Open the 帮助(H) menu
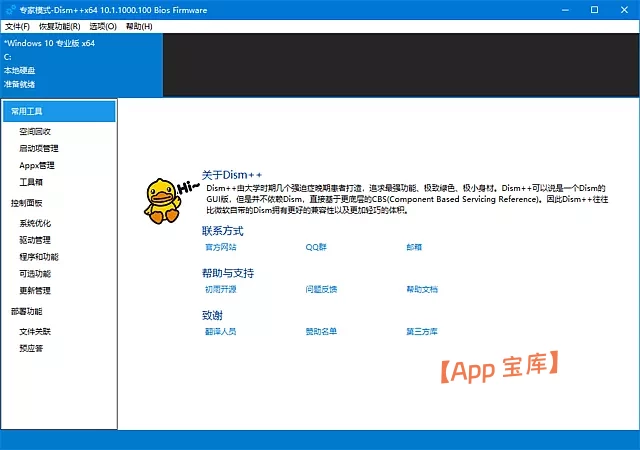Screen dimensions: 640x450 click(x=139, y=26)
